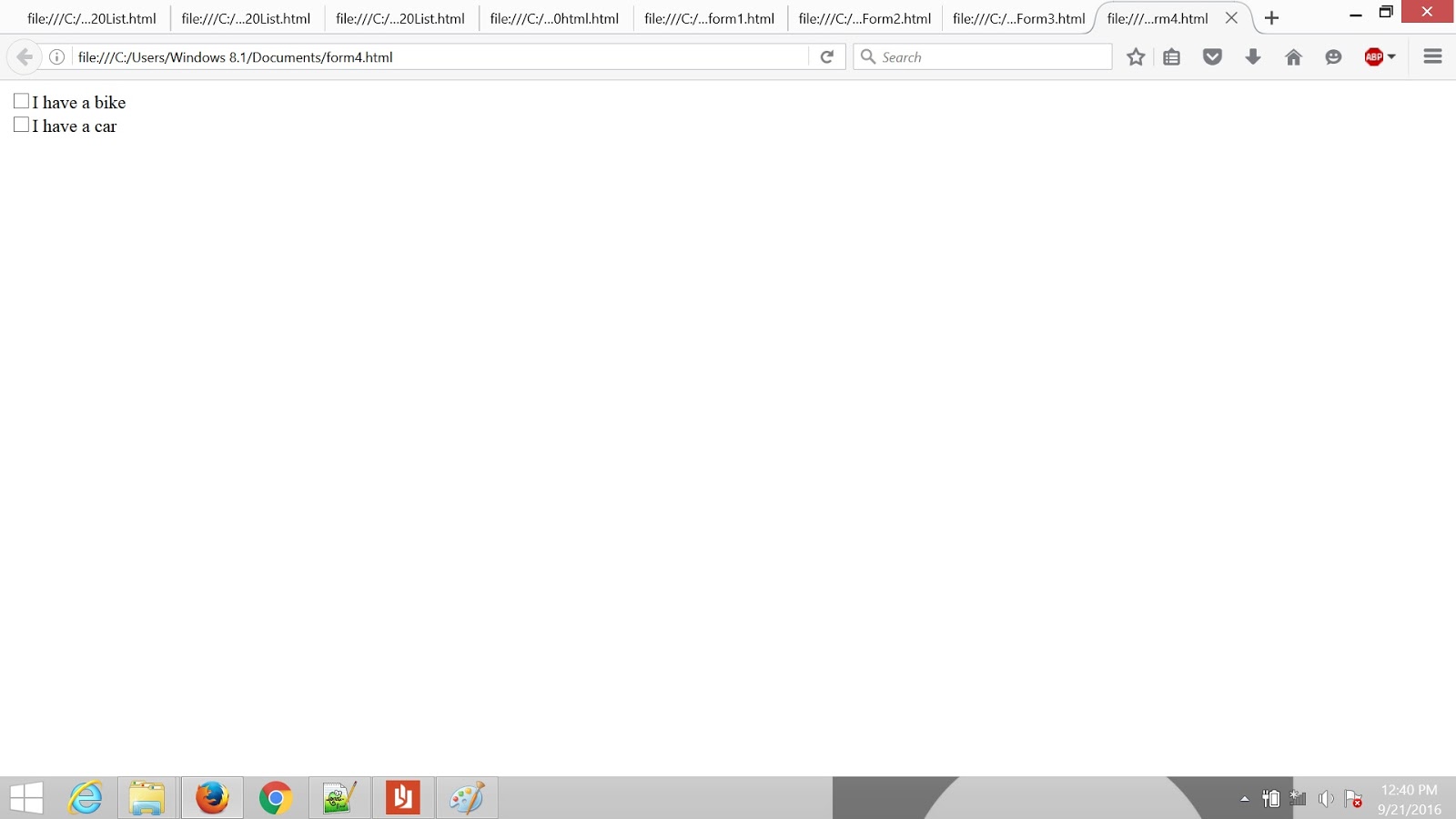1456x819 pixels.
Task: Reload the current page
Action: tap(827, 56)
